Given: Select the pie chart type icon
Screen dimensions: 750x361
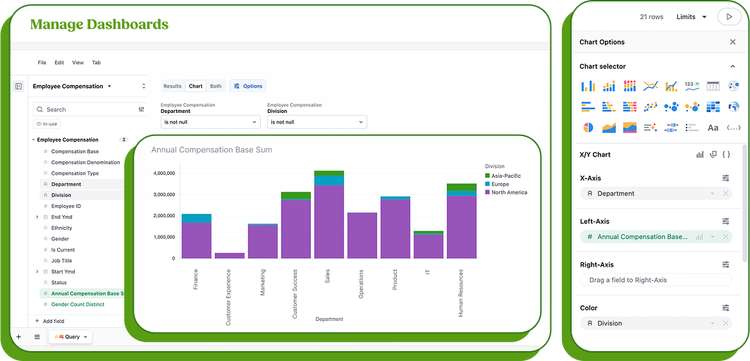Looking at the screenshot, I should [588, 127].
